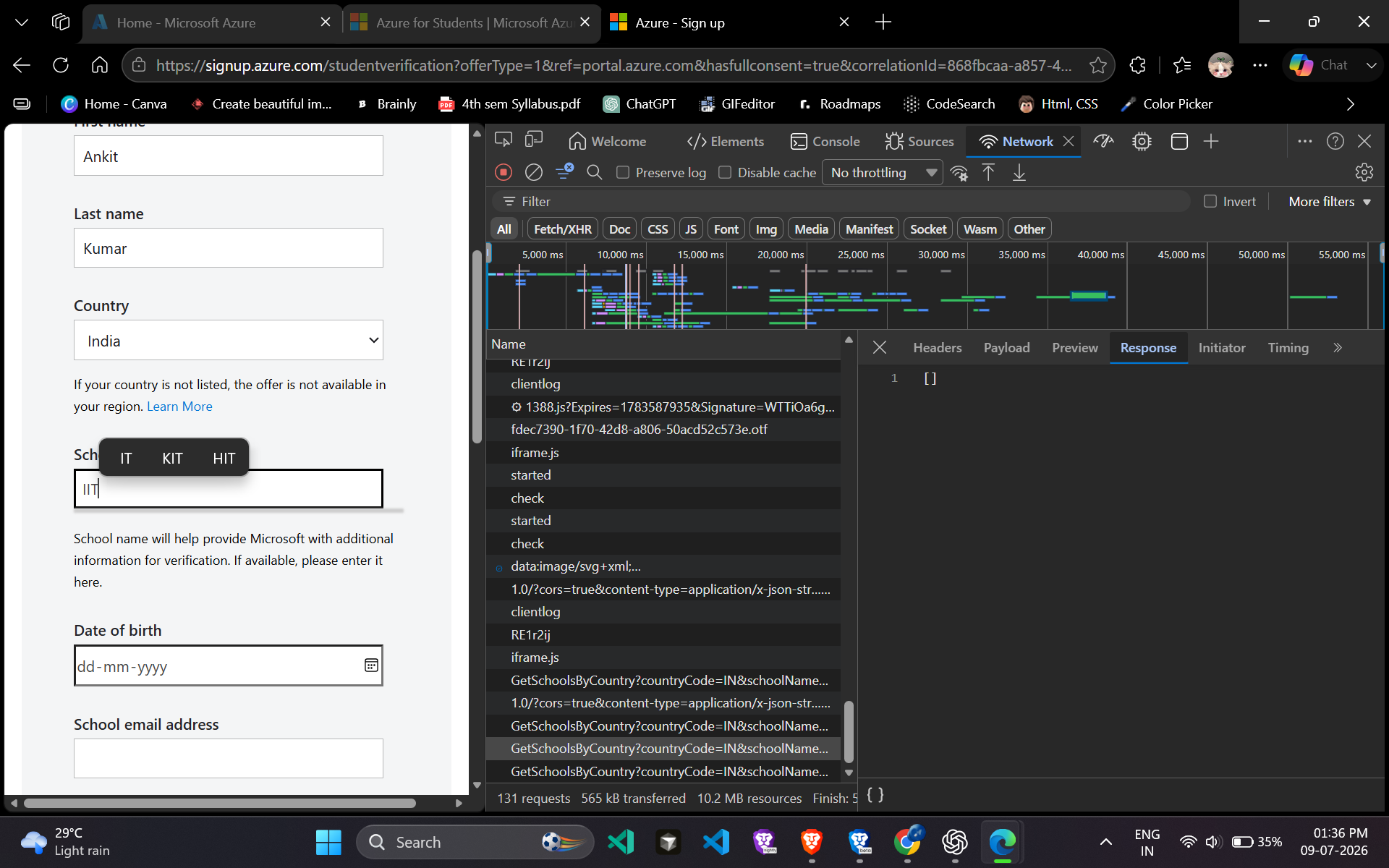Image resolution: width=1389 pixels, height=868 pixels.
Task: Focus the School email address field
Action: 229,758
